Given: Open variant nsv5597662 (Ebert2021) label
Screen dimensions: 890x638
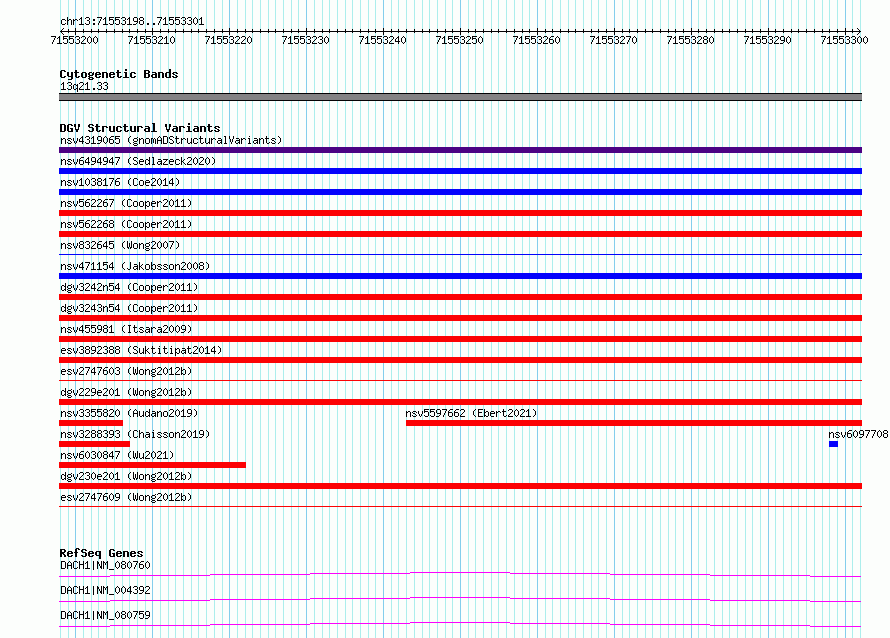Looking at the screenshot, I should click(x=471, y=413).
